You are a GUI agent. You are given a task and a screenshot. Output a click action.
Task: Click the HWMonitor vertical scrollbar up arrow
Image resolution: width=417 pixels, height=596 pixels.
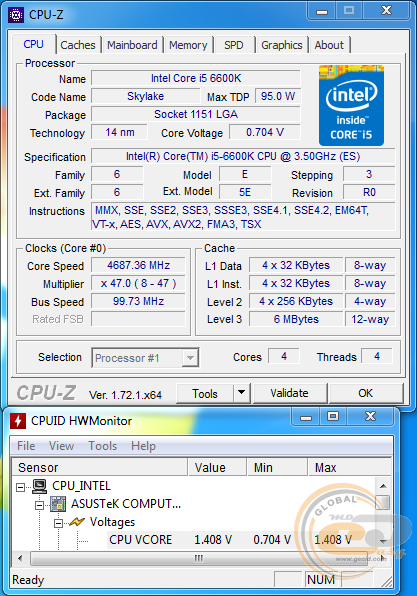point(383,485)
